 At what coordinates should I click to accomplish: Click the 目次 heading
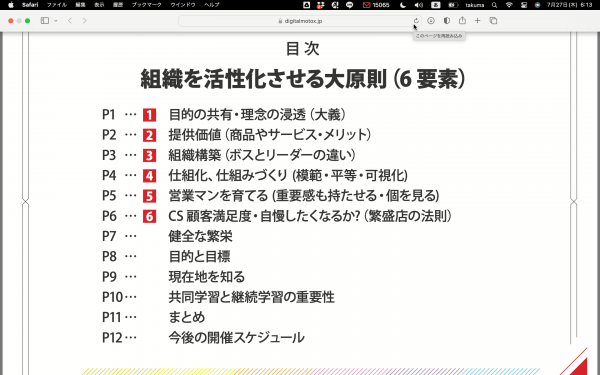302,49
